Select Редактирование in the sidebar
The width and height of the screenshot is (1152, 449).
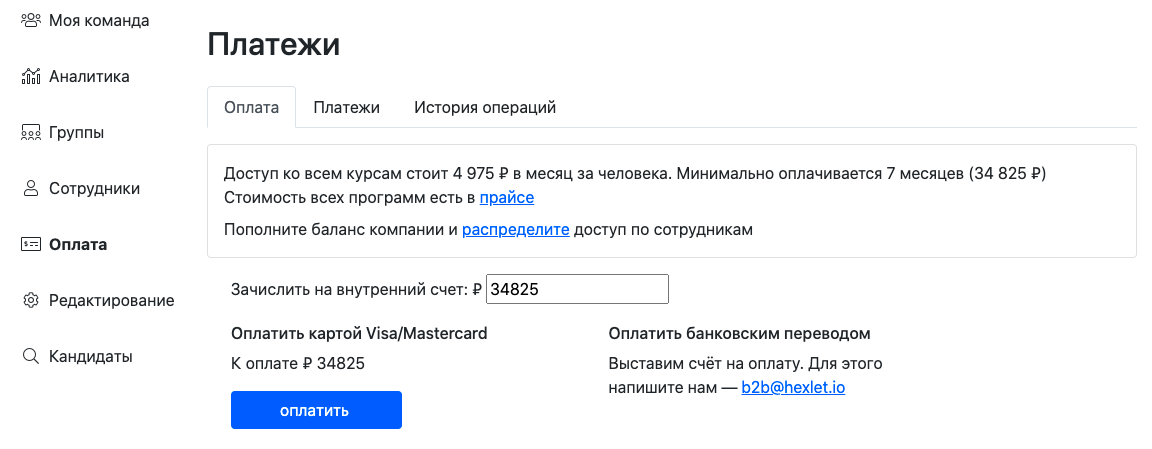point(111,300)
